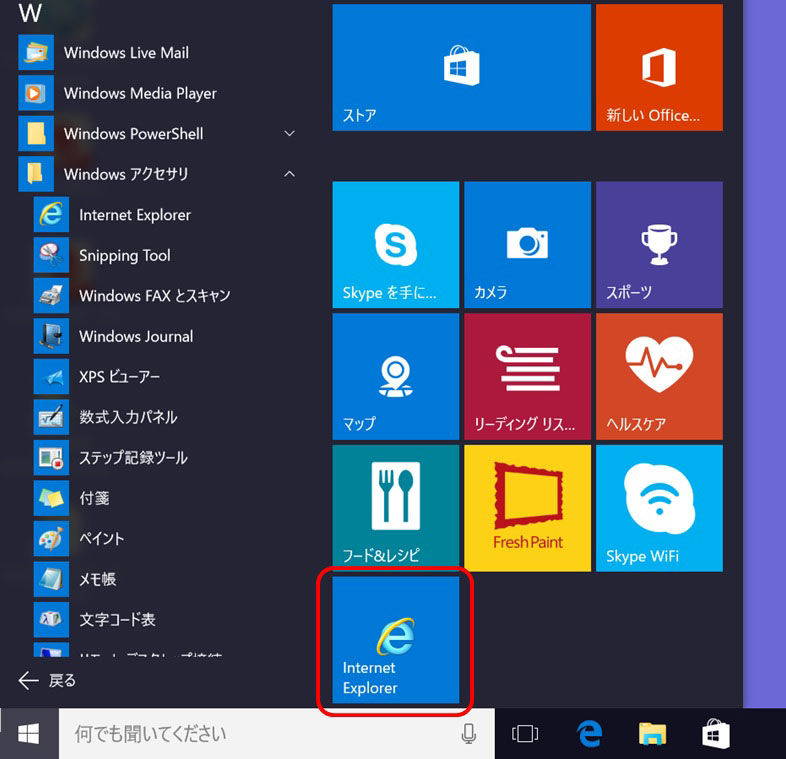786x759 pixels.
Task: Open File Explorer from taskbar
Action: point(652,734)
